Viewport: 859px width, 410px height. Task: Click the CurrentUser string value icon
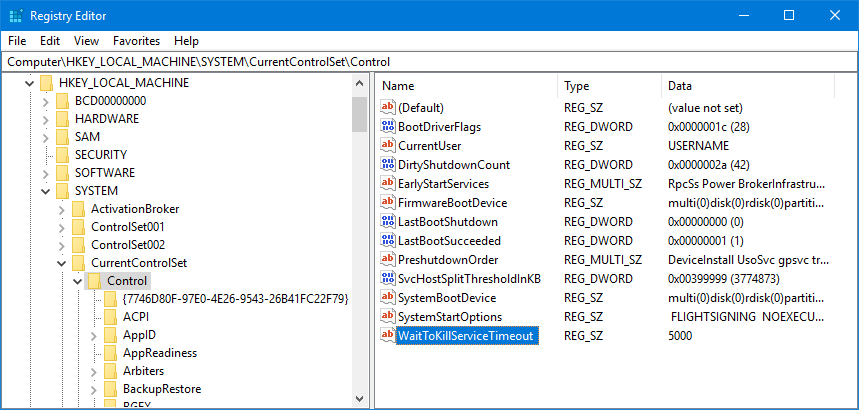point(388,146)
